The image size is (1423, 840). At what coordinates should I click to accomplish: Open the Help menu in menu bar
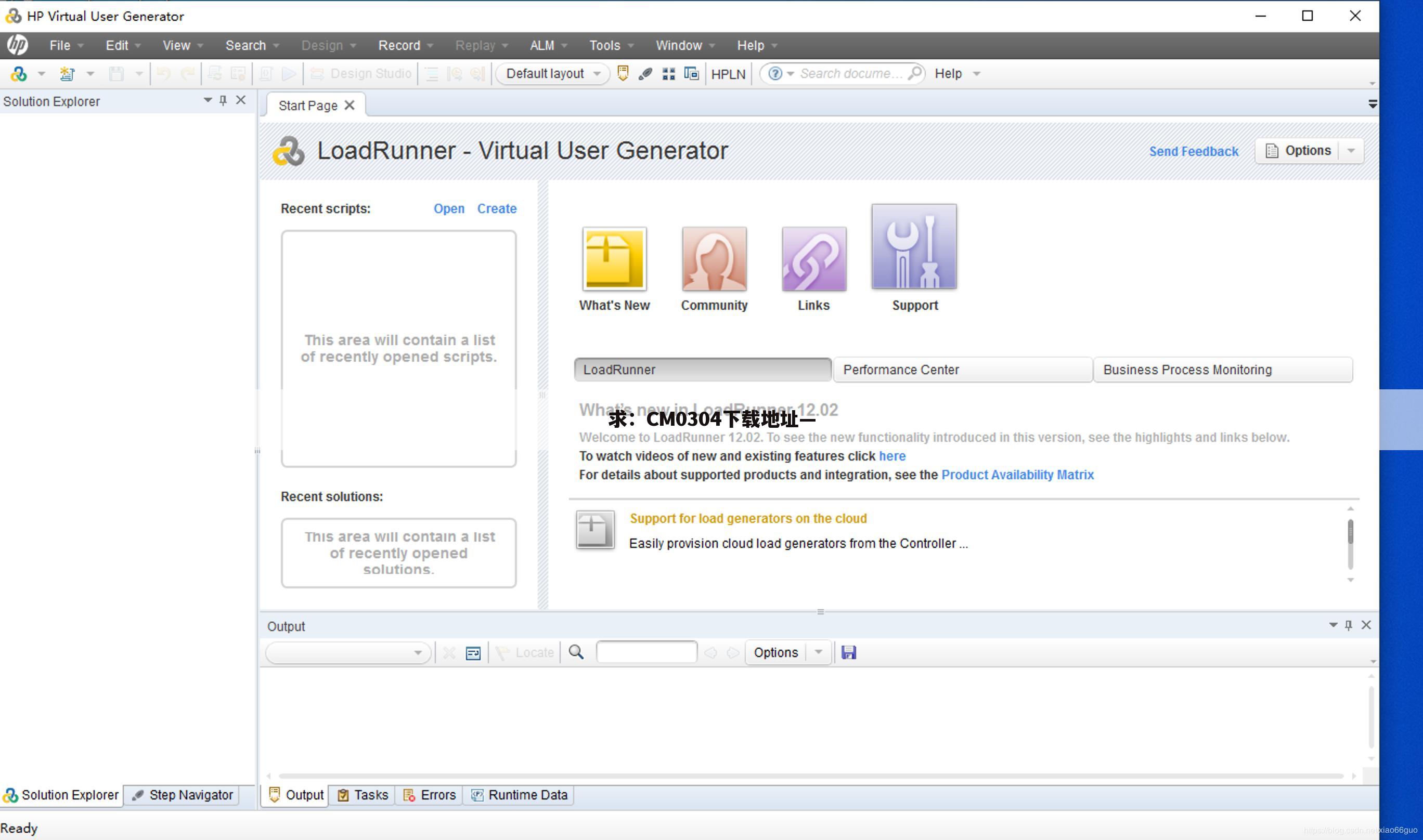coord(757,45)
